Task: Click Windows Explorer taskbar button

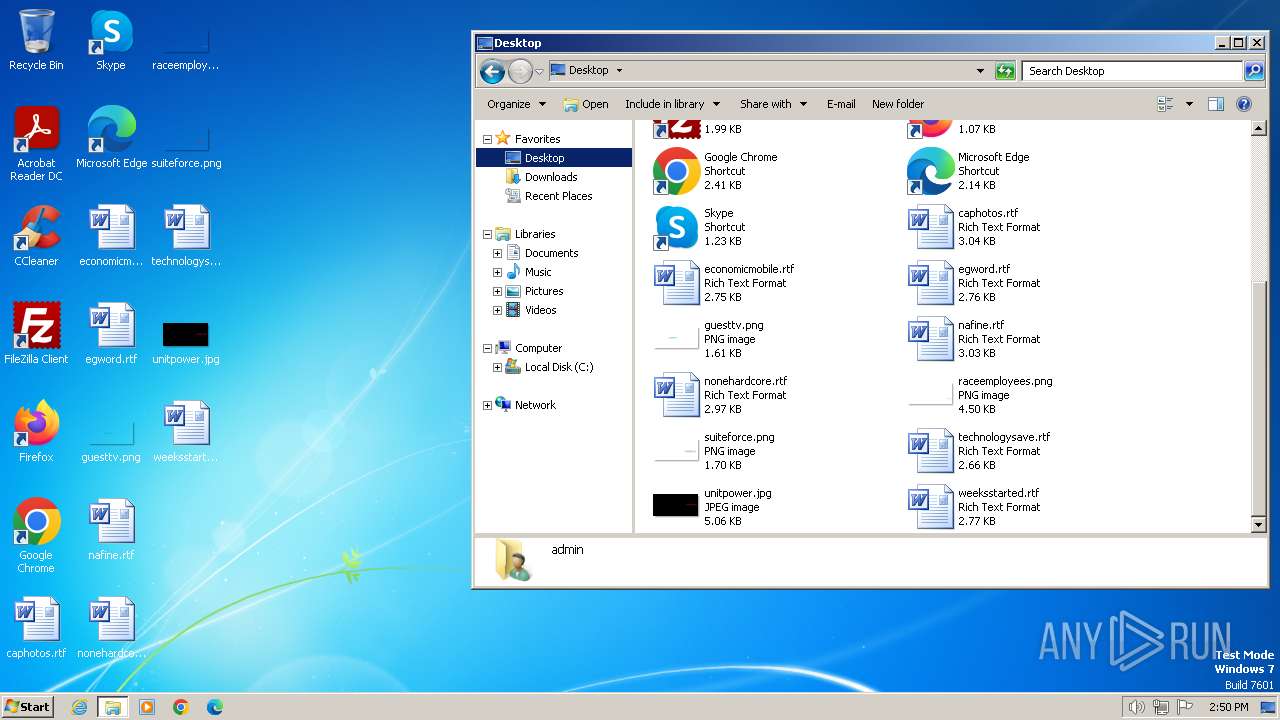Action: click(113, 707)
